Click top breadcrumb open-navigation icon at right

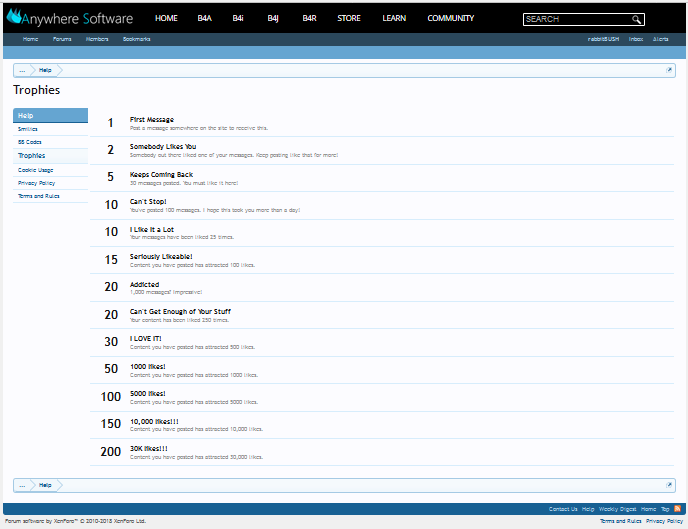pyautogui.click(x=669, y=70)
